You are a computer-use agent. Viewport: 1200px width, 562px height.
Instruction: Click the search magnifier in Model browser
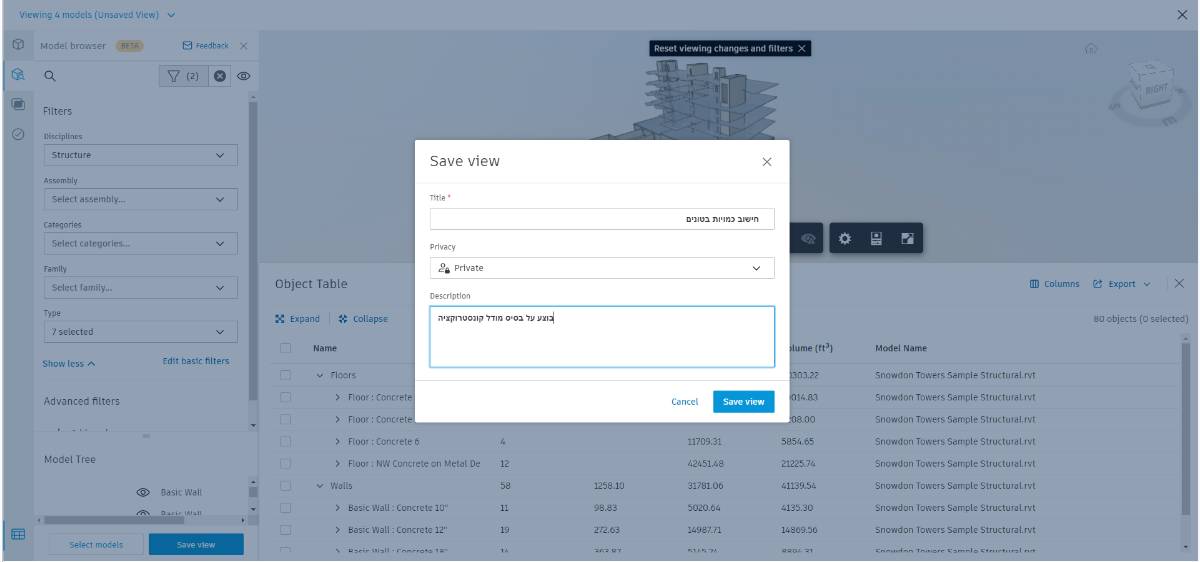point(49,75)
